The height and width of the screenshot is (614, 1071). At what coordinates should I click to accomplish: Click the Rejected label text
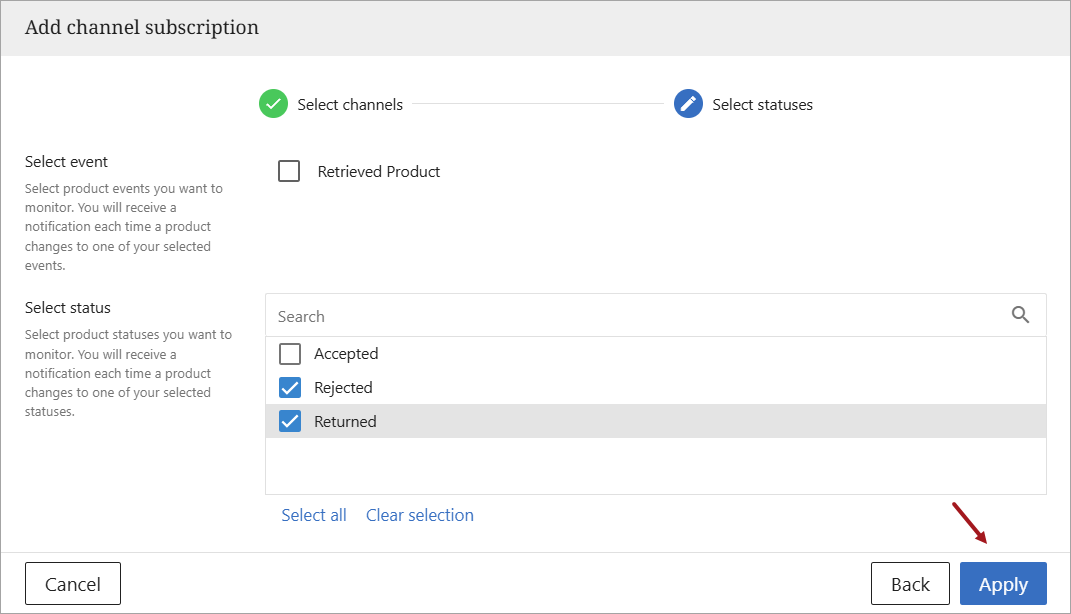[343, 388]
